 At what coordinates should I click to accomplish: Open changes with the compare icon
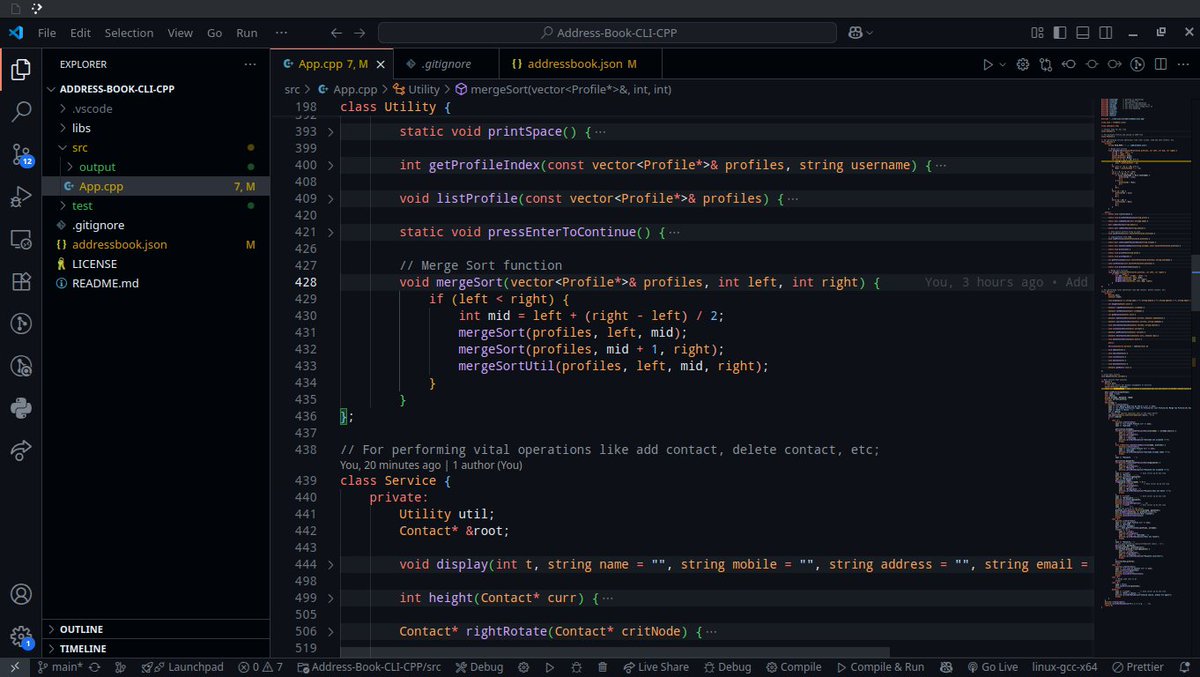pos(1046,64)
